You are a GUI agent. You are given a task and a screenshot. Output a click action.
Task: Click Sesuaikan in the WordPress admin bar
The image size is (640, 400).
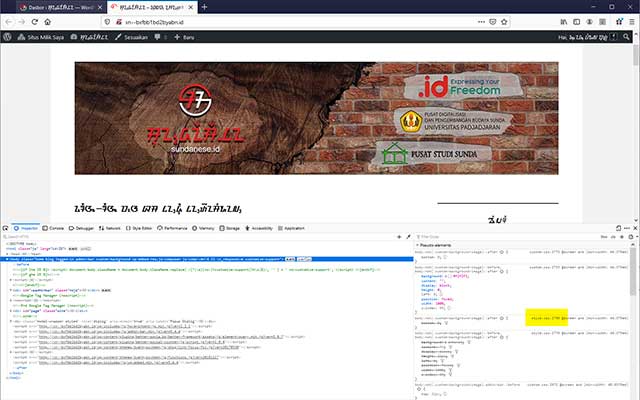131,37
